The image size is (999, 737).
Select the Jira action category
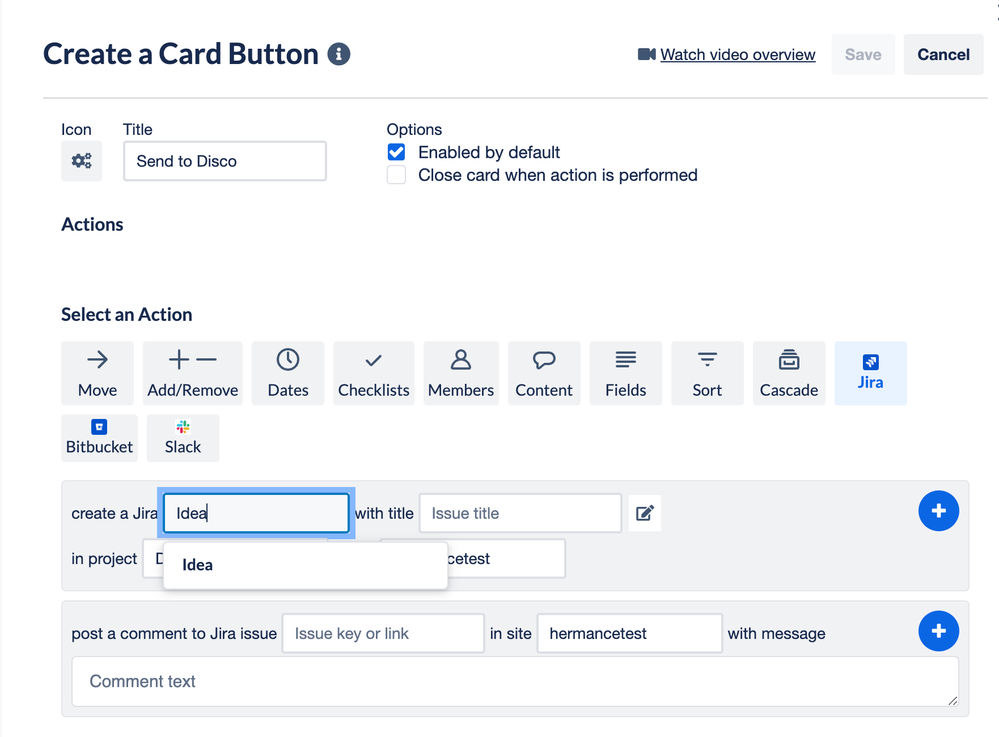(x=870, y=373)
